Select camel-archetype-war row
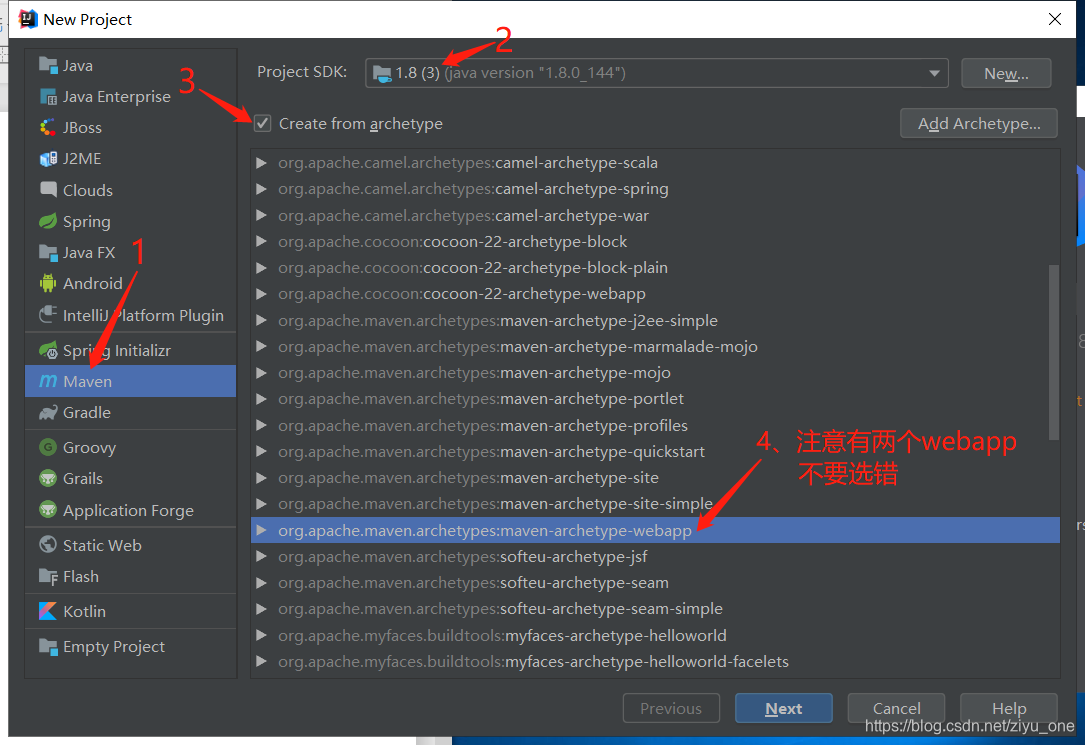Screen dimensions: 1085x745 655,215
